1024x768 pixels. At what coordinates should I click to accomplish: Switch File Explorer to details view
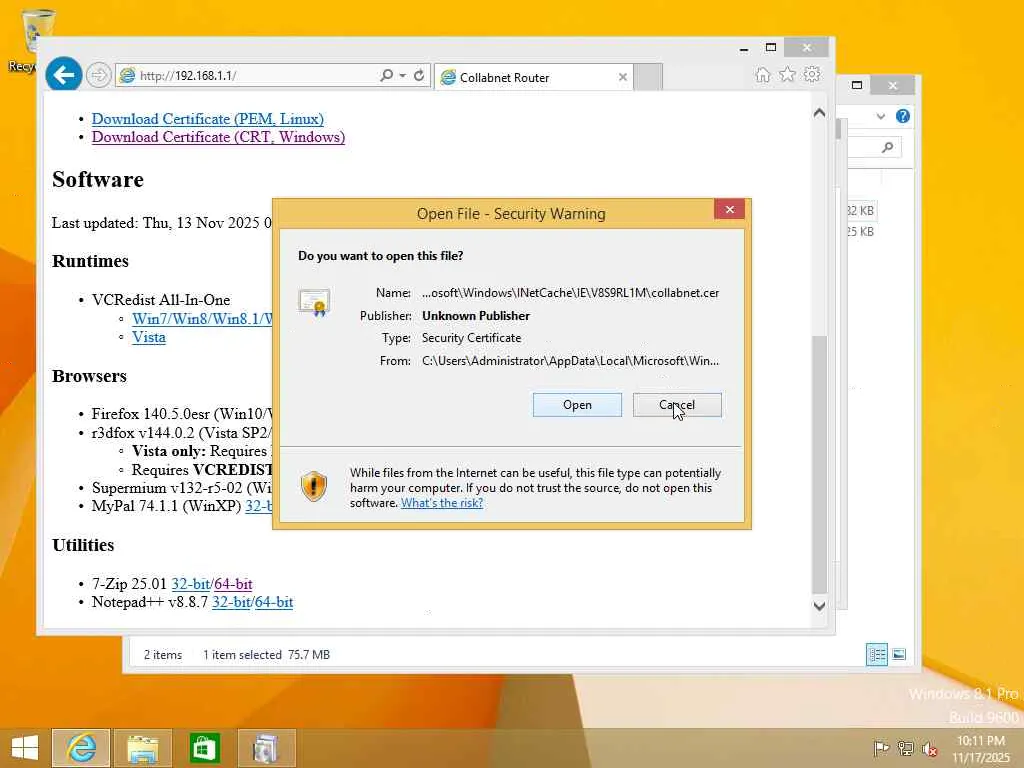tap(876, 654)
